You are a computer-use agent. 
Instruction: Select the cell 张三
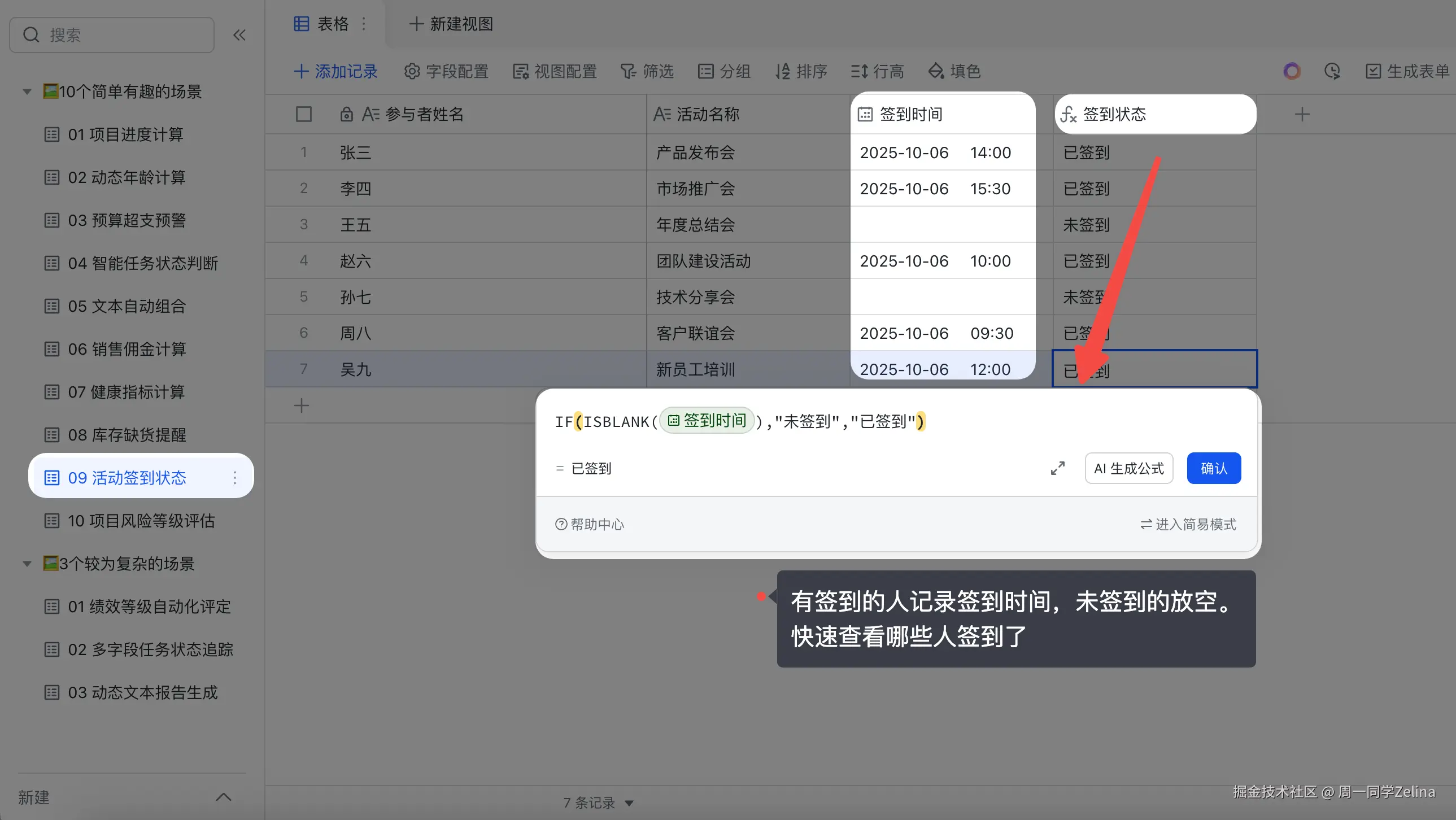[356, 152]
